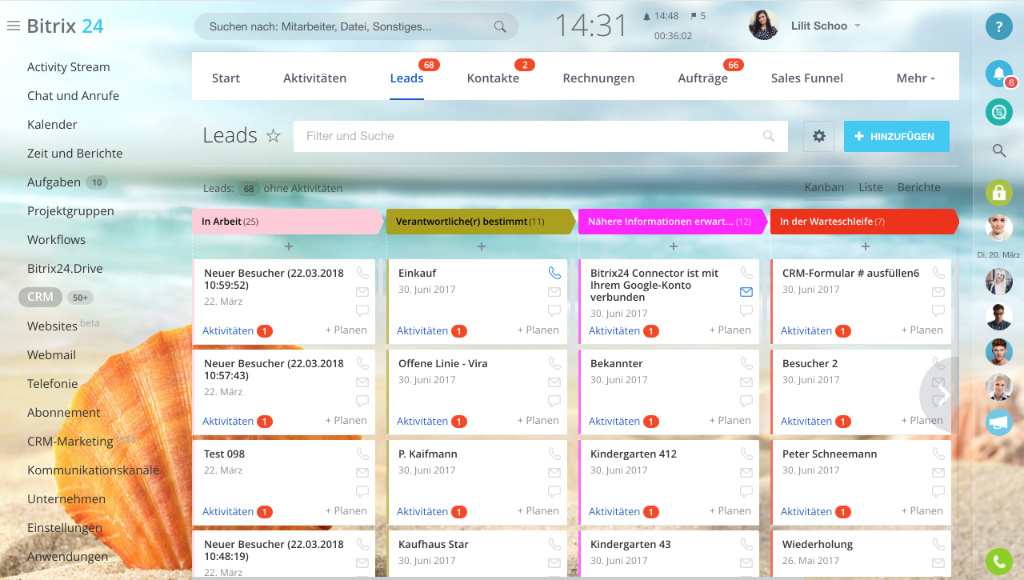Screen dimensions: 1024x580
Task: Open the Offene Linie - Vira lead
Action: tap(443, 364)
